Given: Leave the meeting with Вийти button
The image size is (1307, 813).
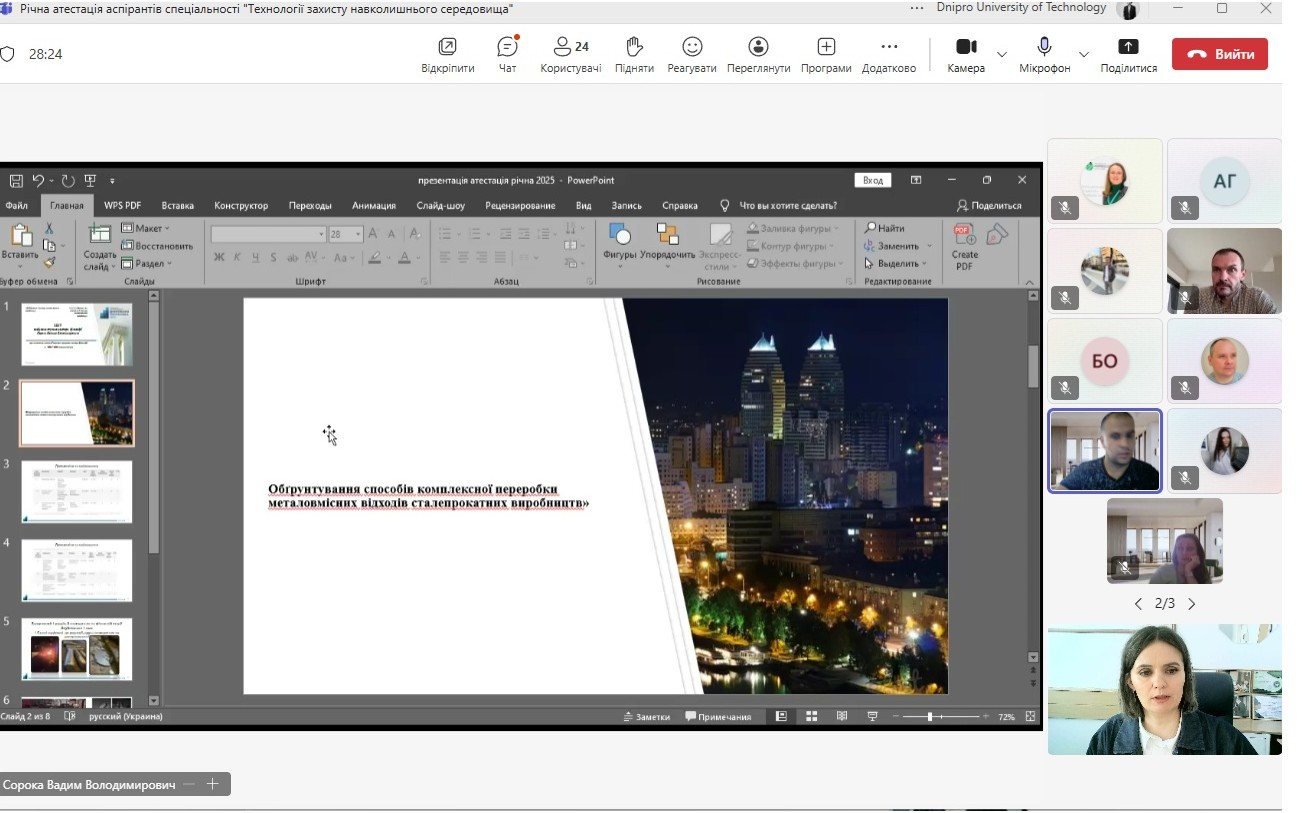Looking at the screenshot, I should click(x=1219, y=54).
